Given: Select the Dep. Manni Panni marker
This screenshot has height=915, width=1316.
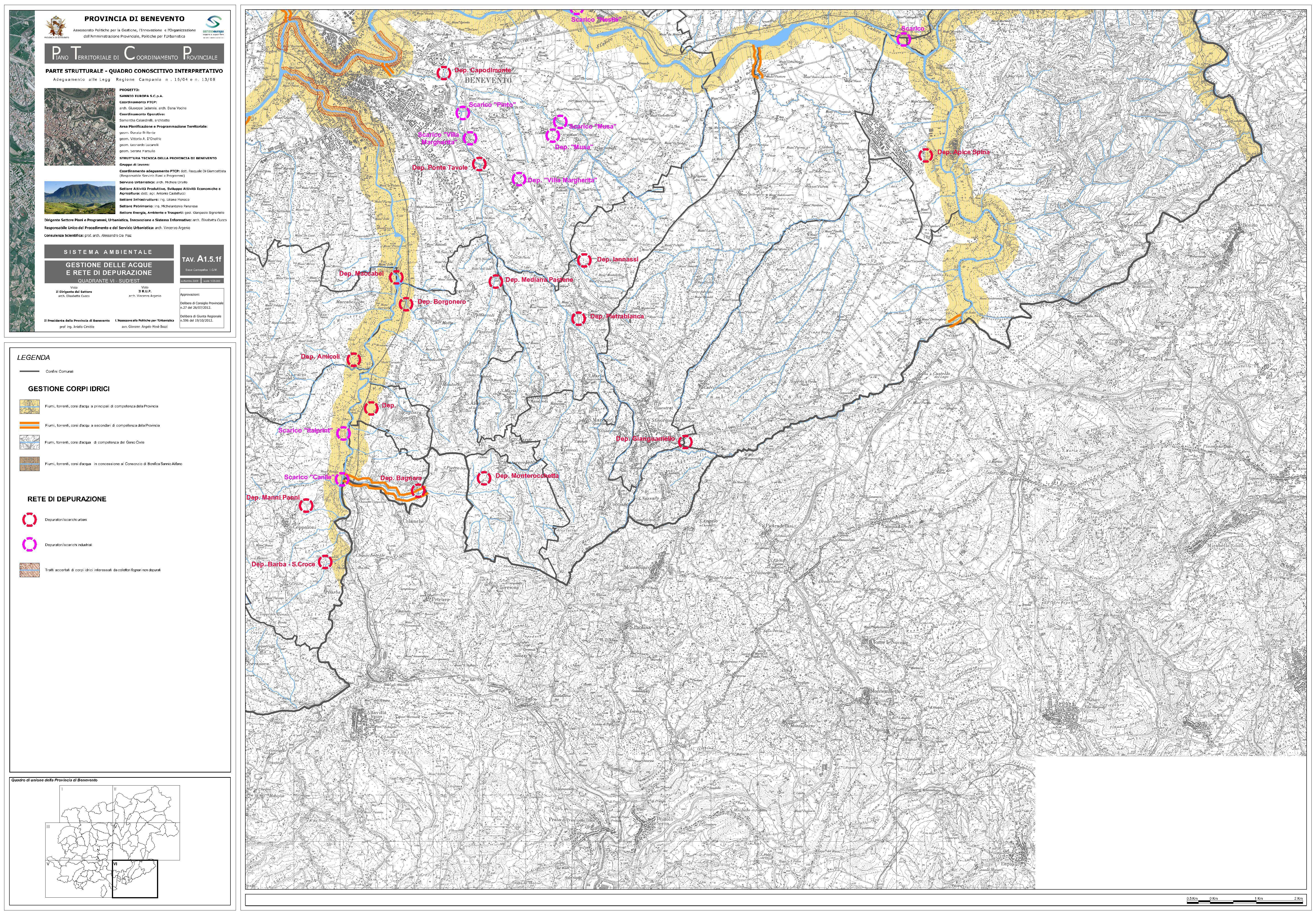Looking at the screenshot, I should [x=306, y=505].
